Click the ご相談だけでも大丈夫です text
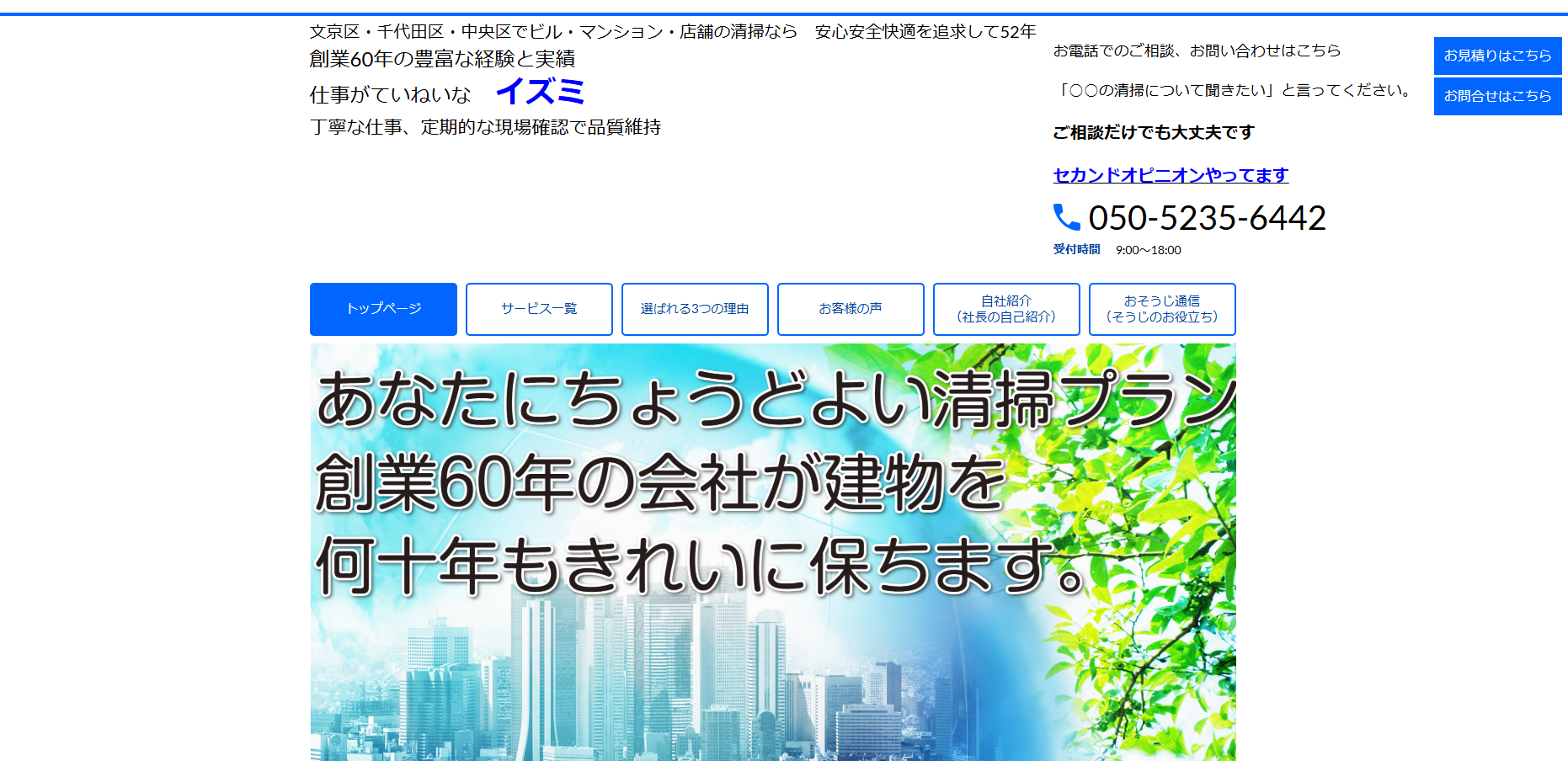 click(x=1154, y=132)
